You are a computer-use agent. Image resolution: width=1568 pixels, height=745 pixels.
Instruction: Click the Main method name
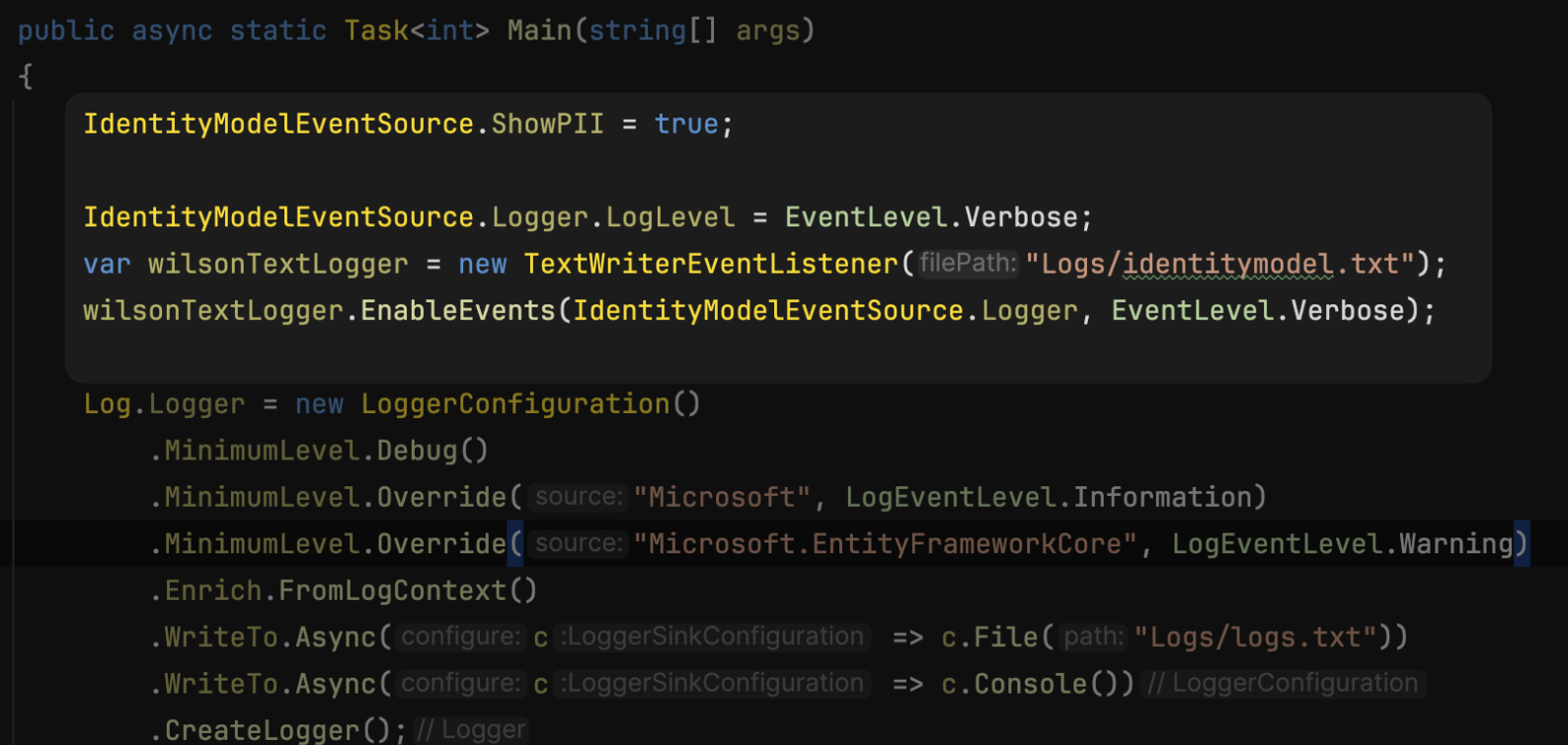pyautogui.click(x=539, y=31)
